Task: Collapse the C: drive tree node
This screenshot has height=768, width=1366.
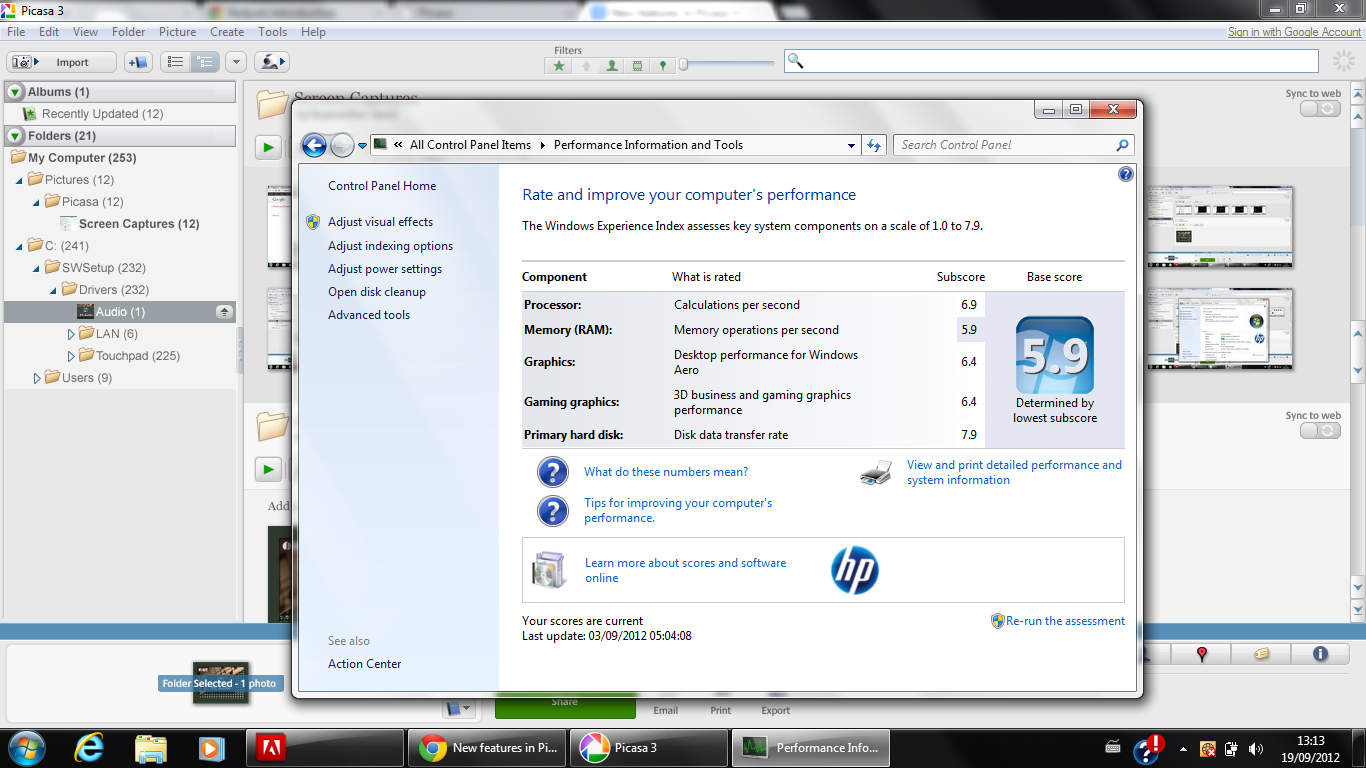Action: coord(20,246)
